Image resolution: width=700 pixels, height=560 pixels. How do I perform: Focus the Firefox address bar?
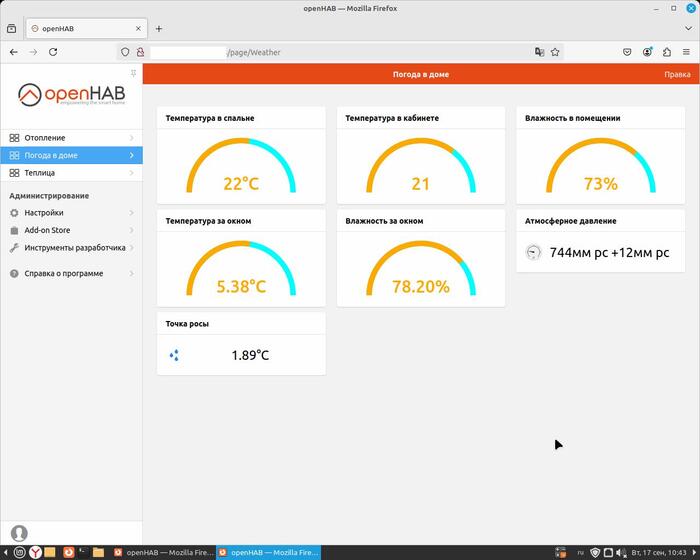point(340,52)
